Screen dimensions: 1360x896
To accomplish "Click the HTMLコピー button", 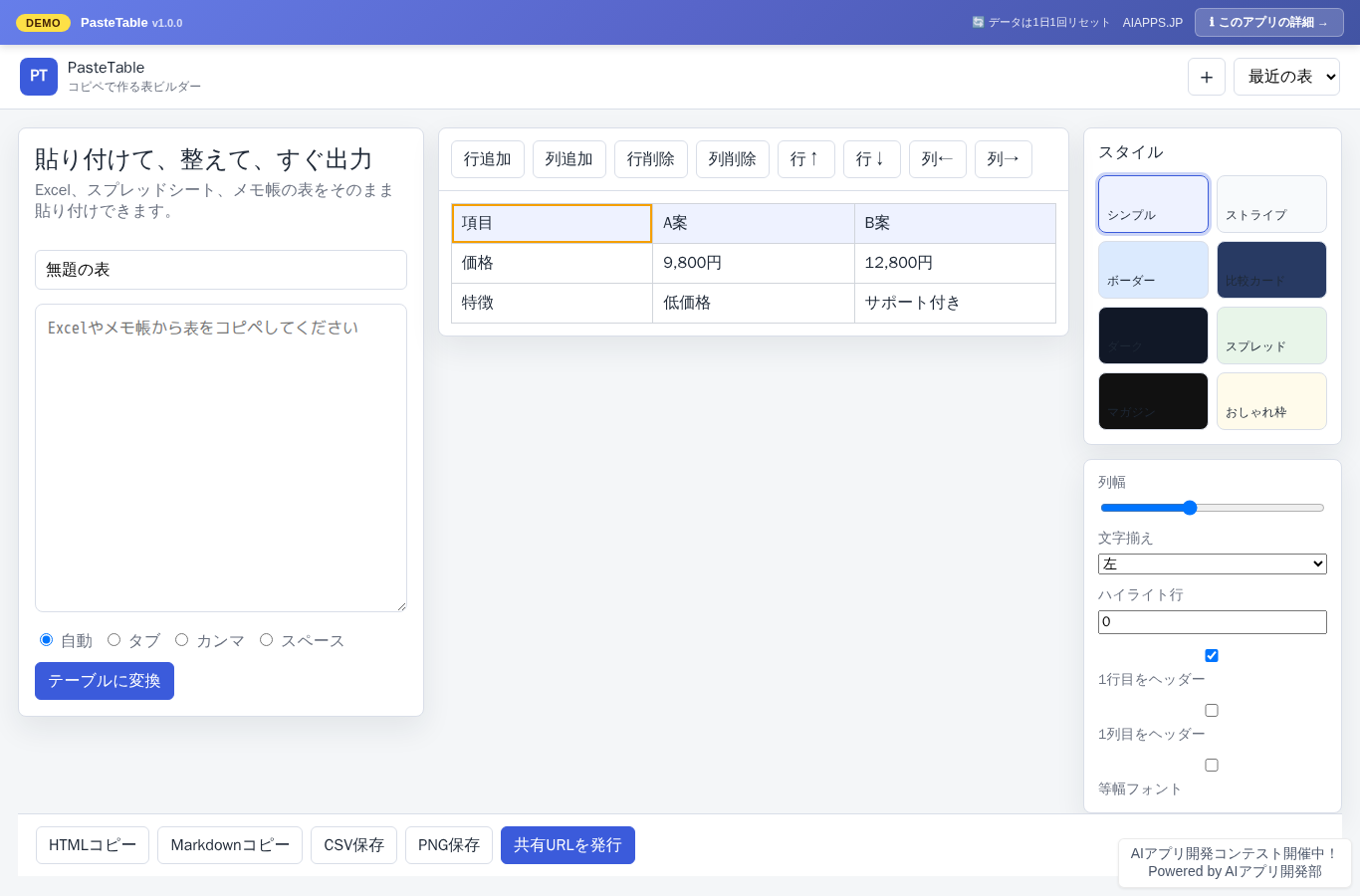I will tap(93, 845).
